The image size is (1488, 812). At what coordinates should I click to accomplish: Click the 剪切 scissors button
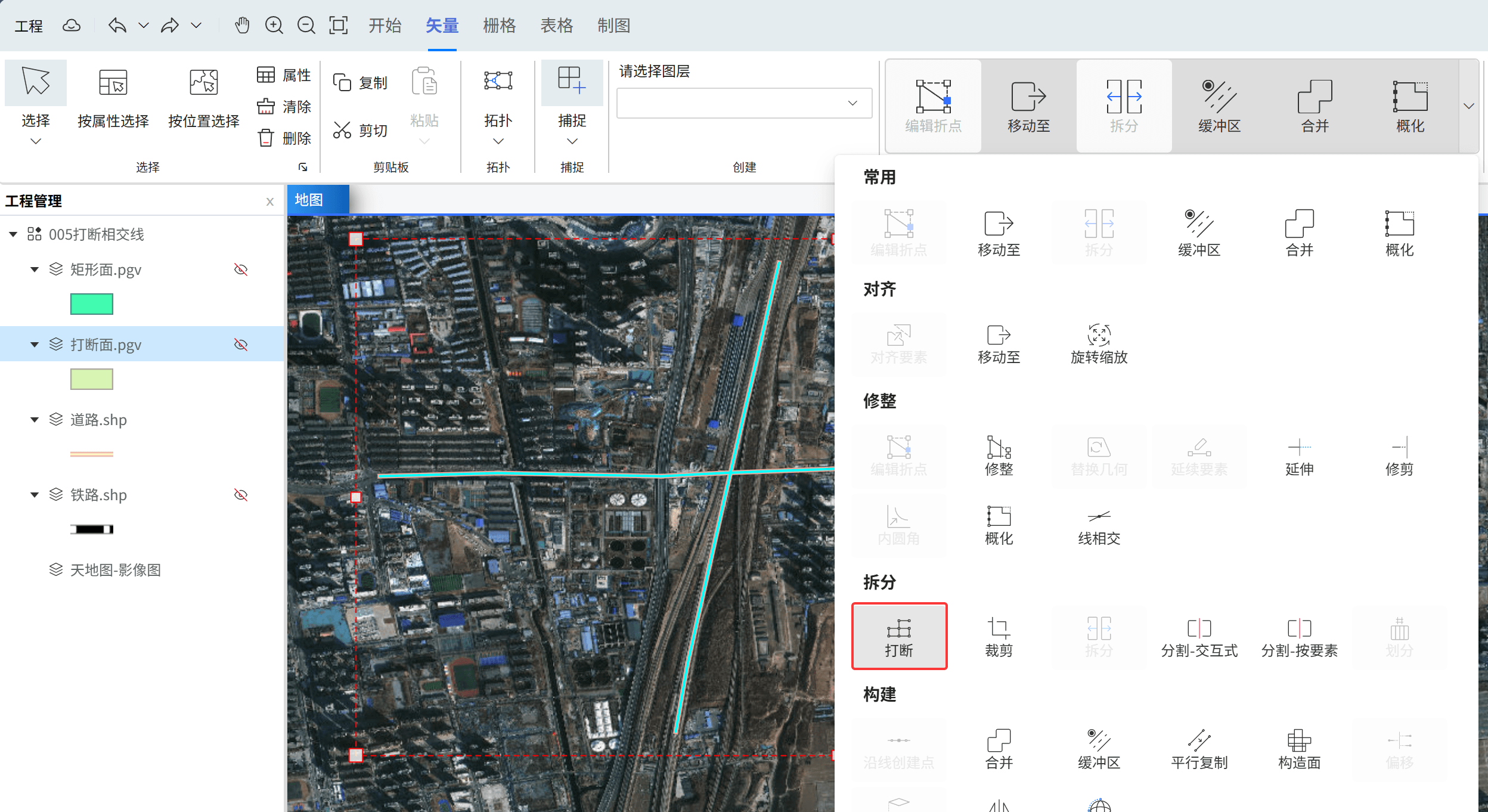(360, 131)
